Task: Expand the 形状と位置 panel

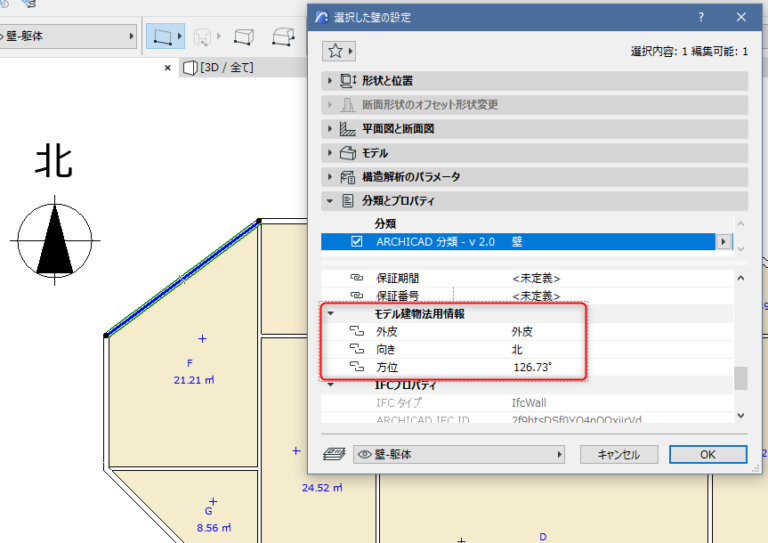Action: [330, 81]
